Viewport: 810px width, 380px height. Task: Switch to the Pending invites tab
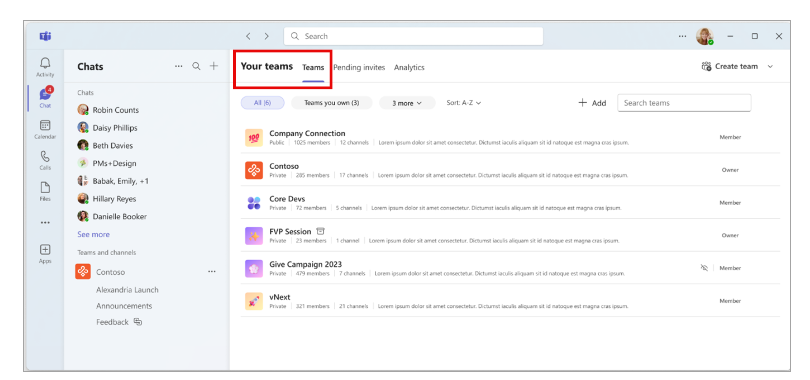coord(359,68)
